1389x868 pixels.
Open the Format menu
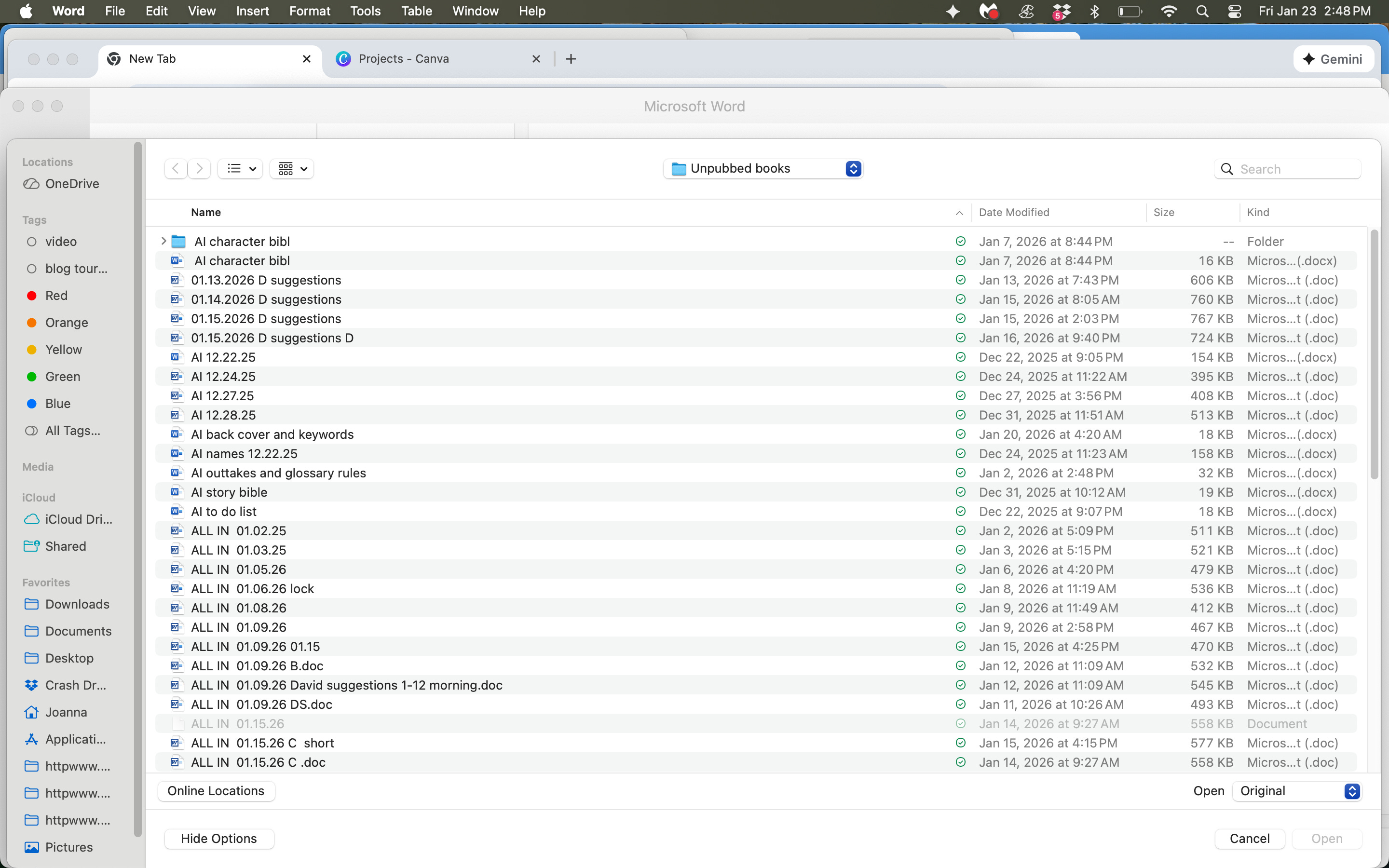(x=309, y=12)
